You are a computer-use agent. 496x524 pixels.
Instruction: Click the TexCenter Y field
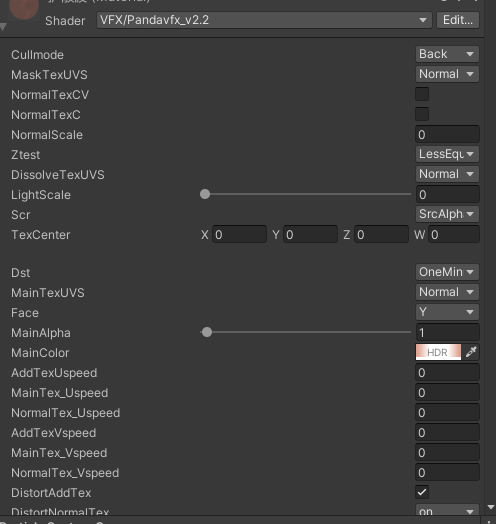[x=310, y=234]
